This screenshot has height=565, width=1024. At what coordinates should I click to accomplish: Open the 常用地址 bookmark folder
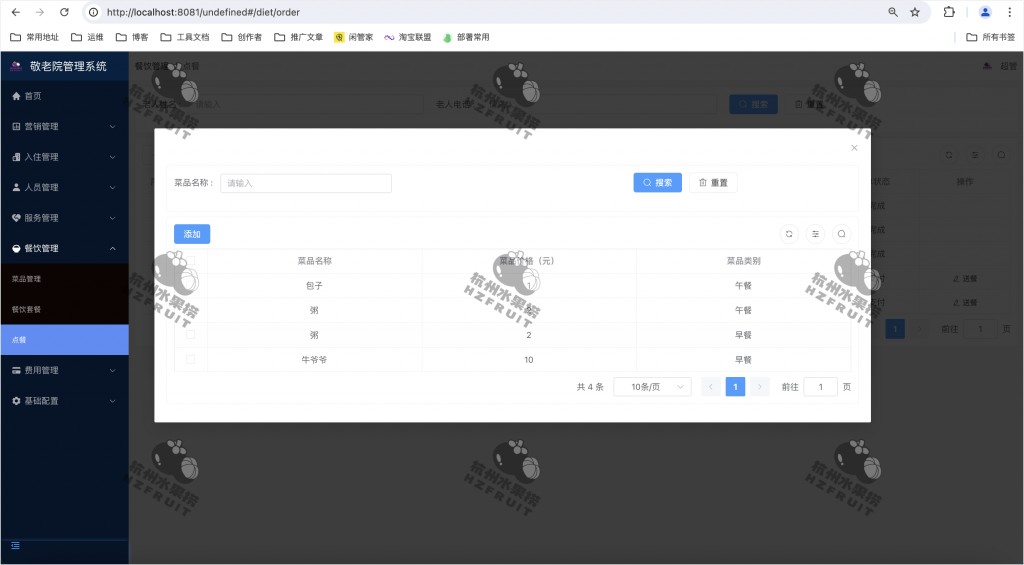[x=35, y=37]
